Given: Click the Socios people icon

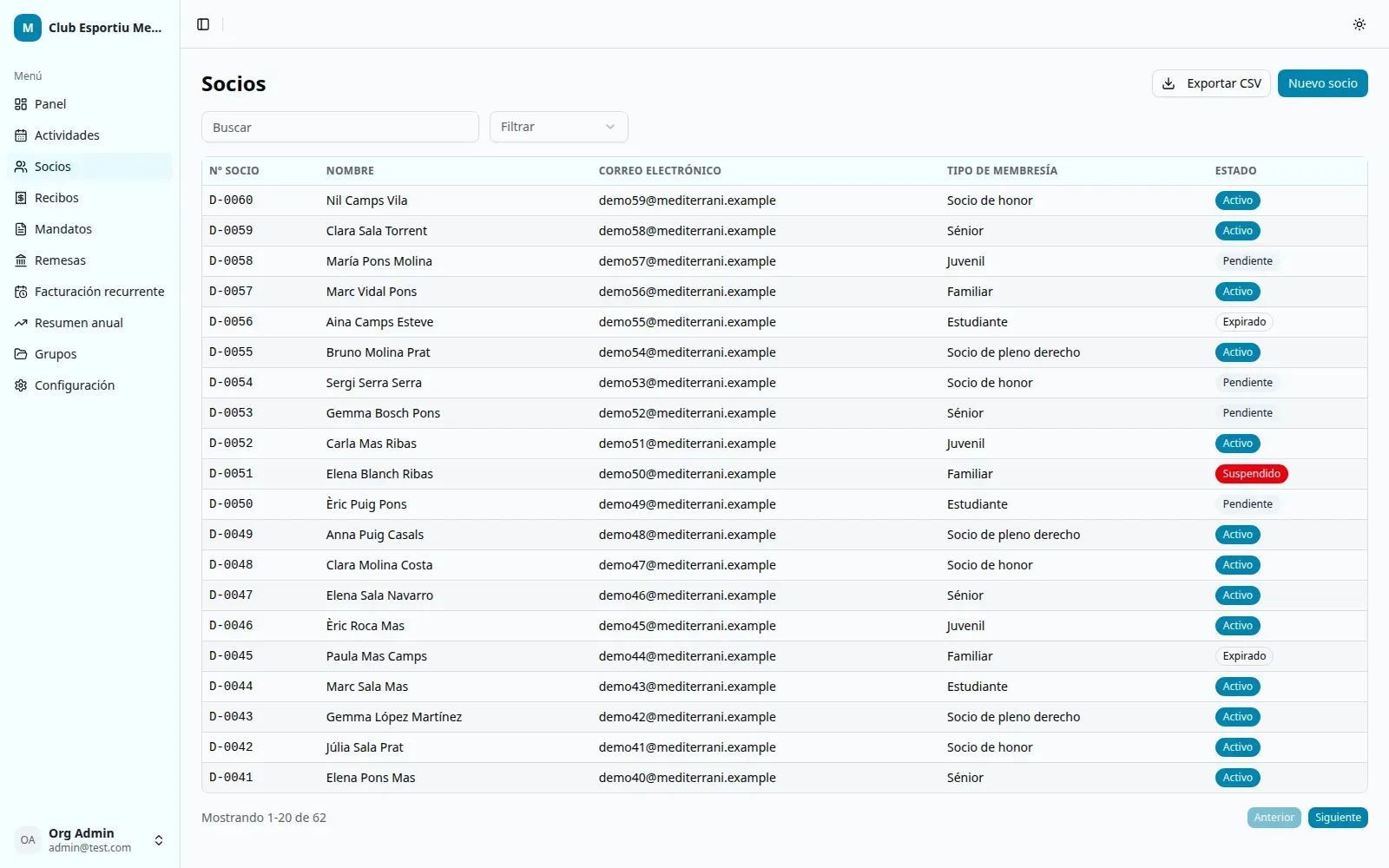Looking at the screenshot, I should [x=21, y=167].
